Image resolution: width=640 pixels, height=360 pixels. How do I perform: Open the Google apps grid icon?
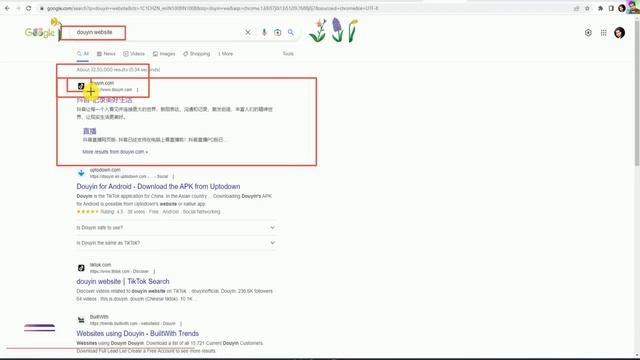coord(604,33)
